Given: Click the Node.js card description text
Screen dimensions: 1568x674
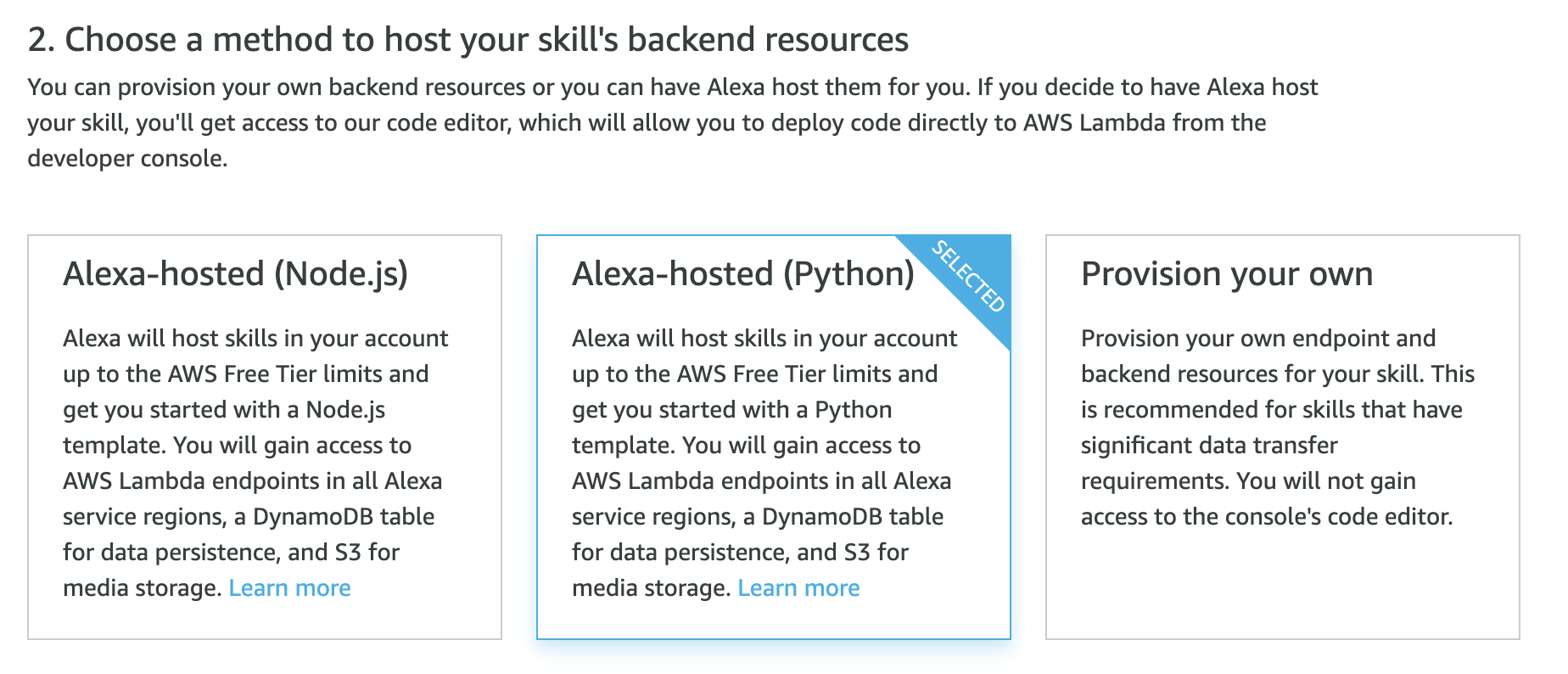Looking at the screenshot, I should 256,463.
